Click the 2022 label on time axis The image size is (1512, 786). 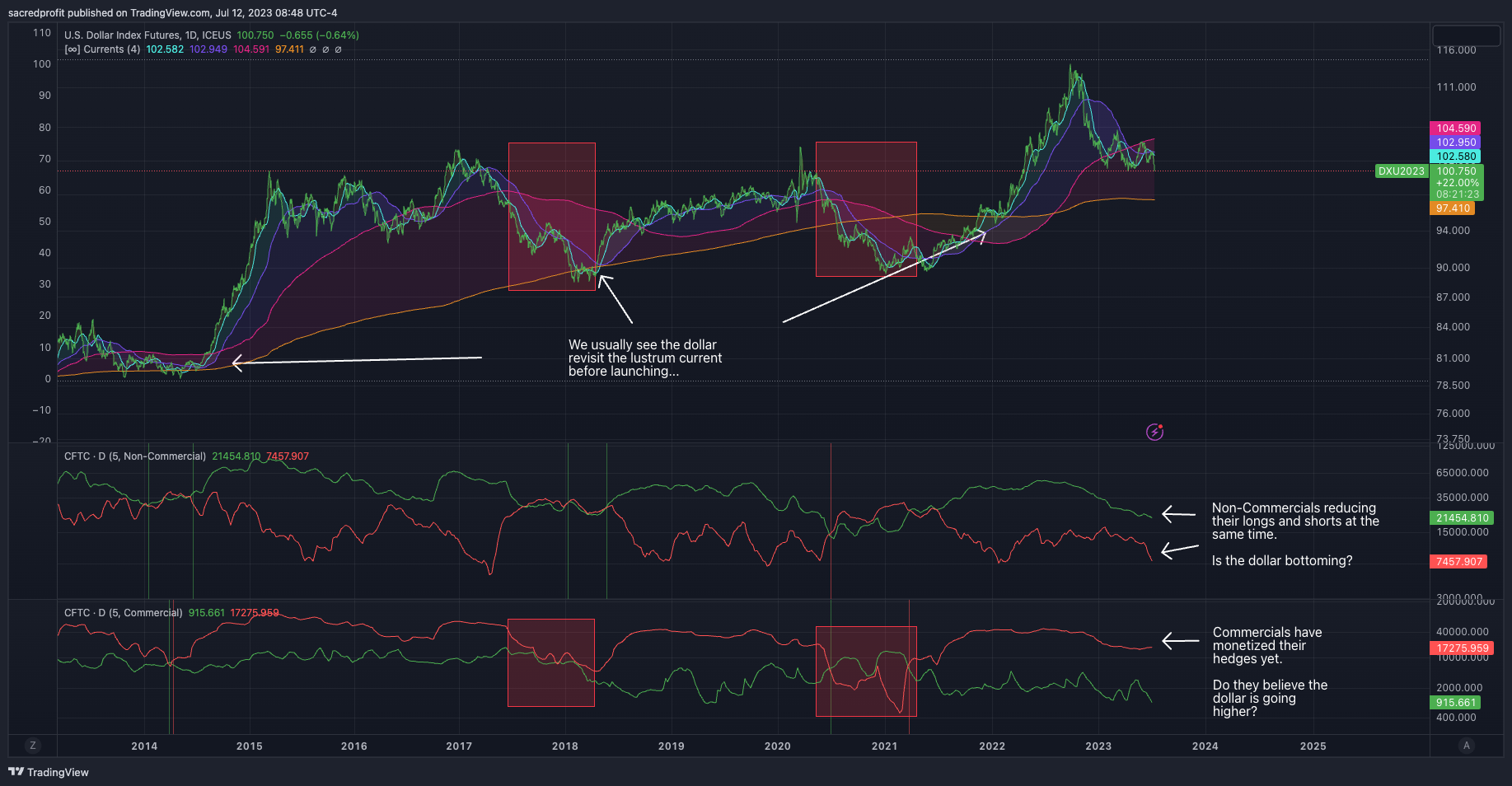[x=992, y=746]
